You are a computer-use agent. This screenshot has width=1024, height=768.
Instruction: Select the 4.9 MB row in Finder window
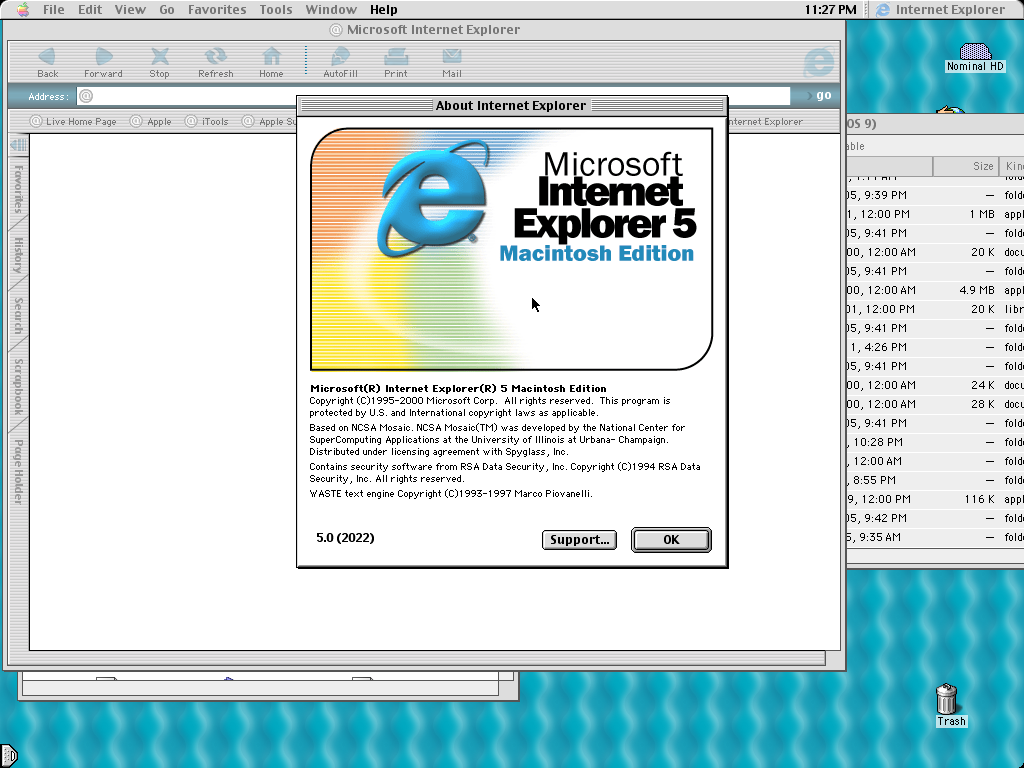[935, 290]
